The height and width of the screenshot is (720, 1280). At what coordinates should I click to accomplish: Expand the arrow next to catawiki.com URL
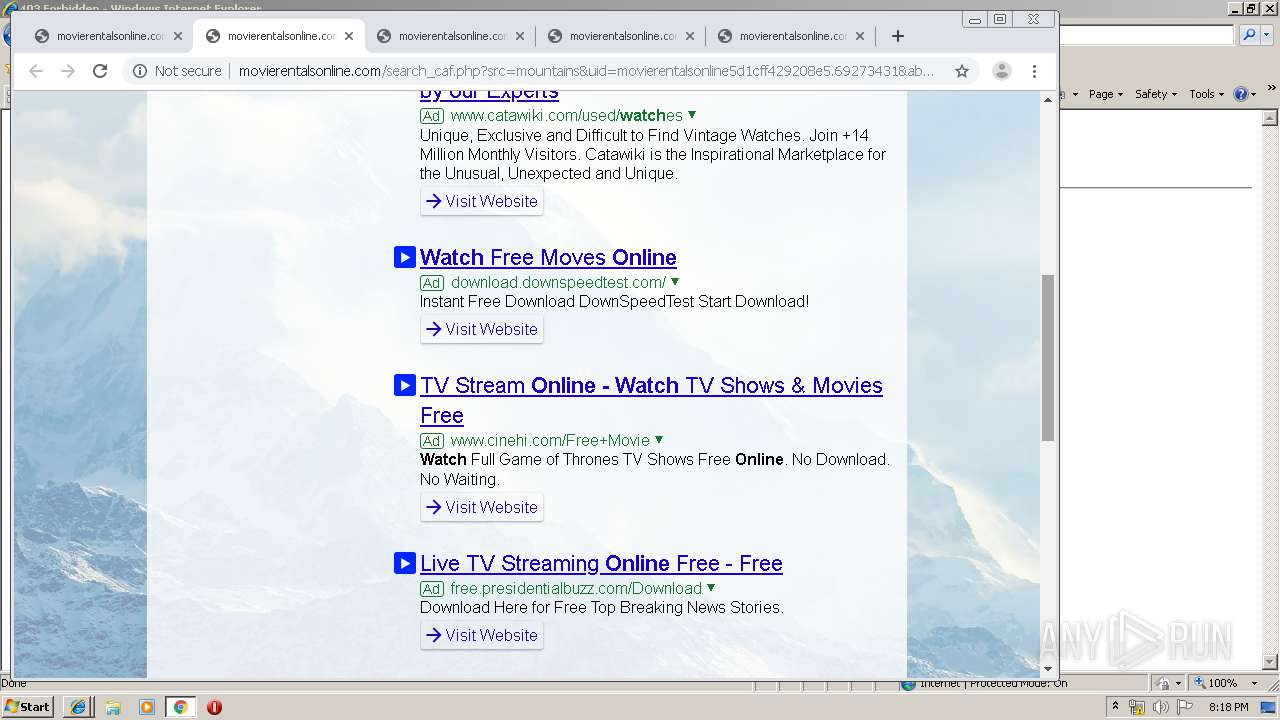[x=692, y=115]
